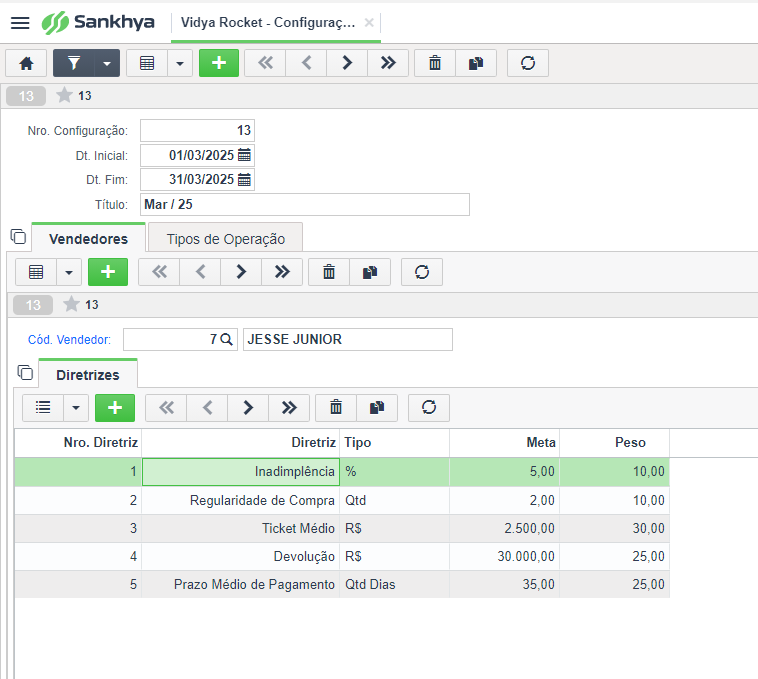Jump to first configuration record

click(x=265, y=63)
